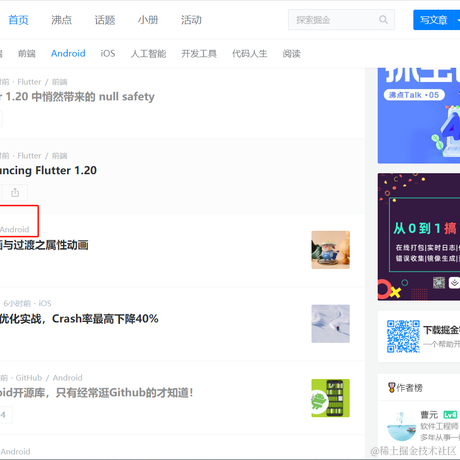Open the null safety article title

pos(77,97)
